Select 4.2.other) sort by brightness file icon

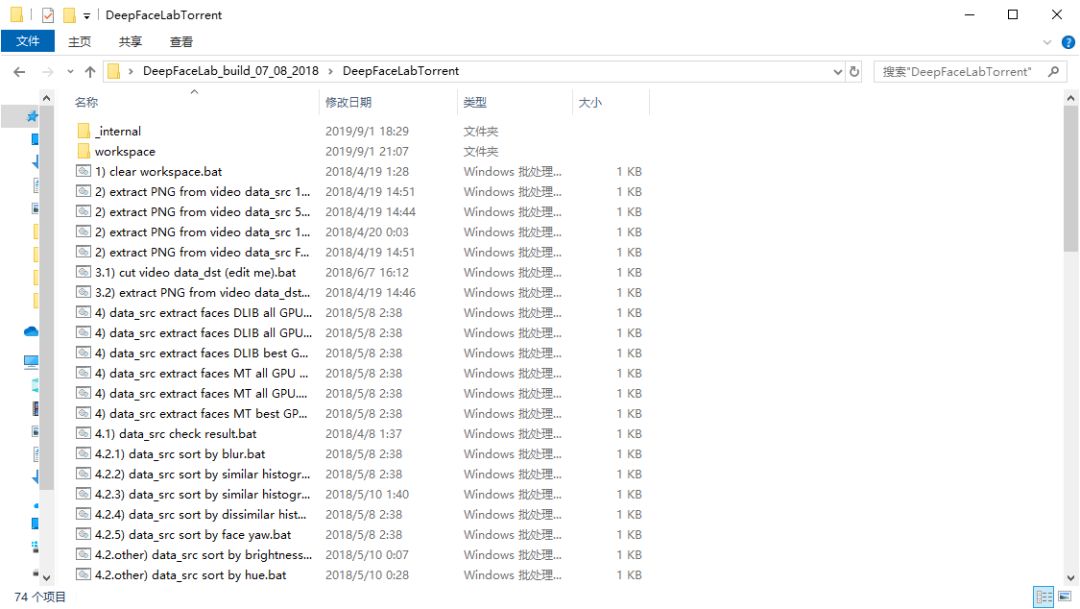[x=83, y=554]
